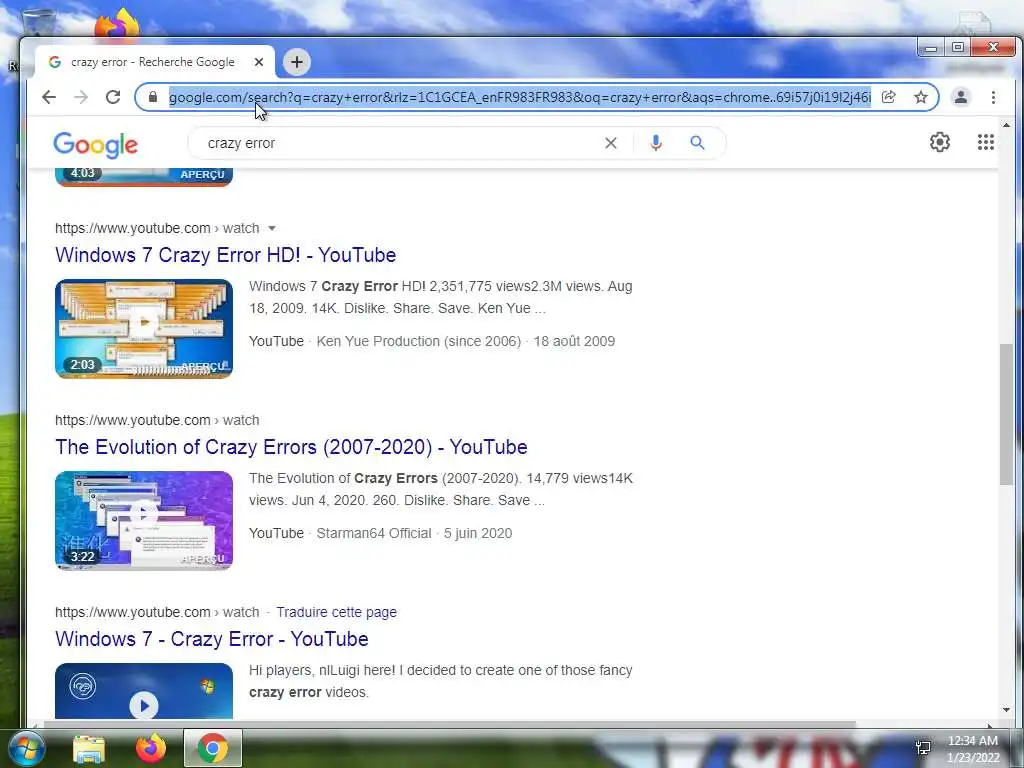
Task: Click the network icon in system tray
Action: (x=923, y=748)
